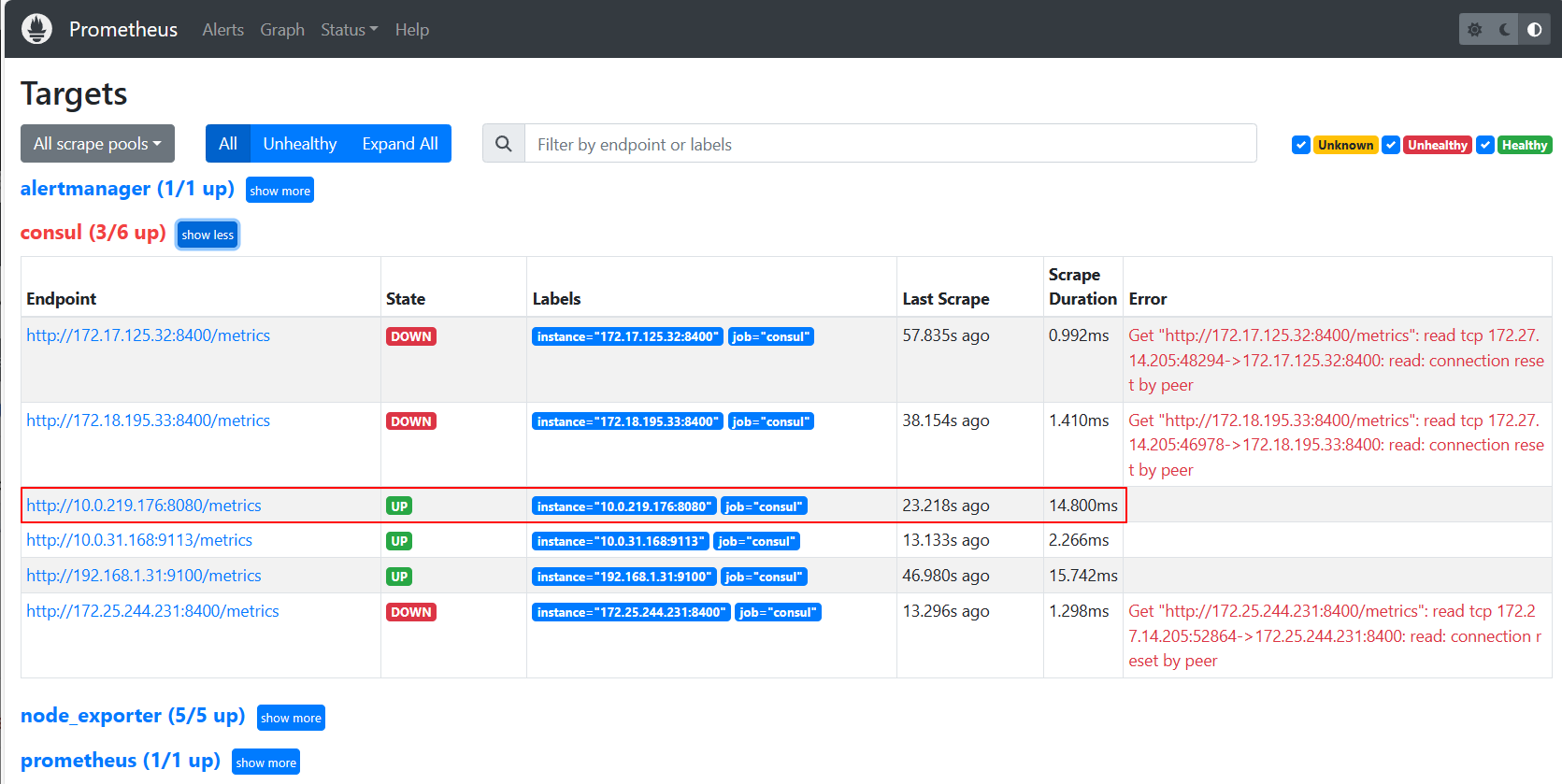
Task: Click job="consul" label in 10.0.31.168 row
Action: (756, 541)
